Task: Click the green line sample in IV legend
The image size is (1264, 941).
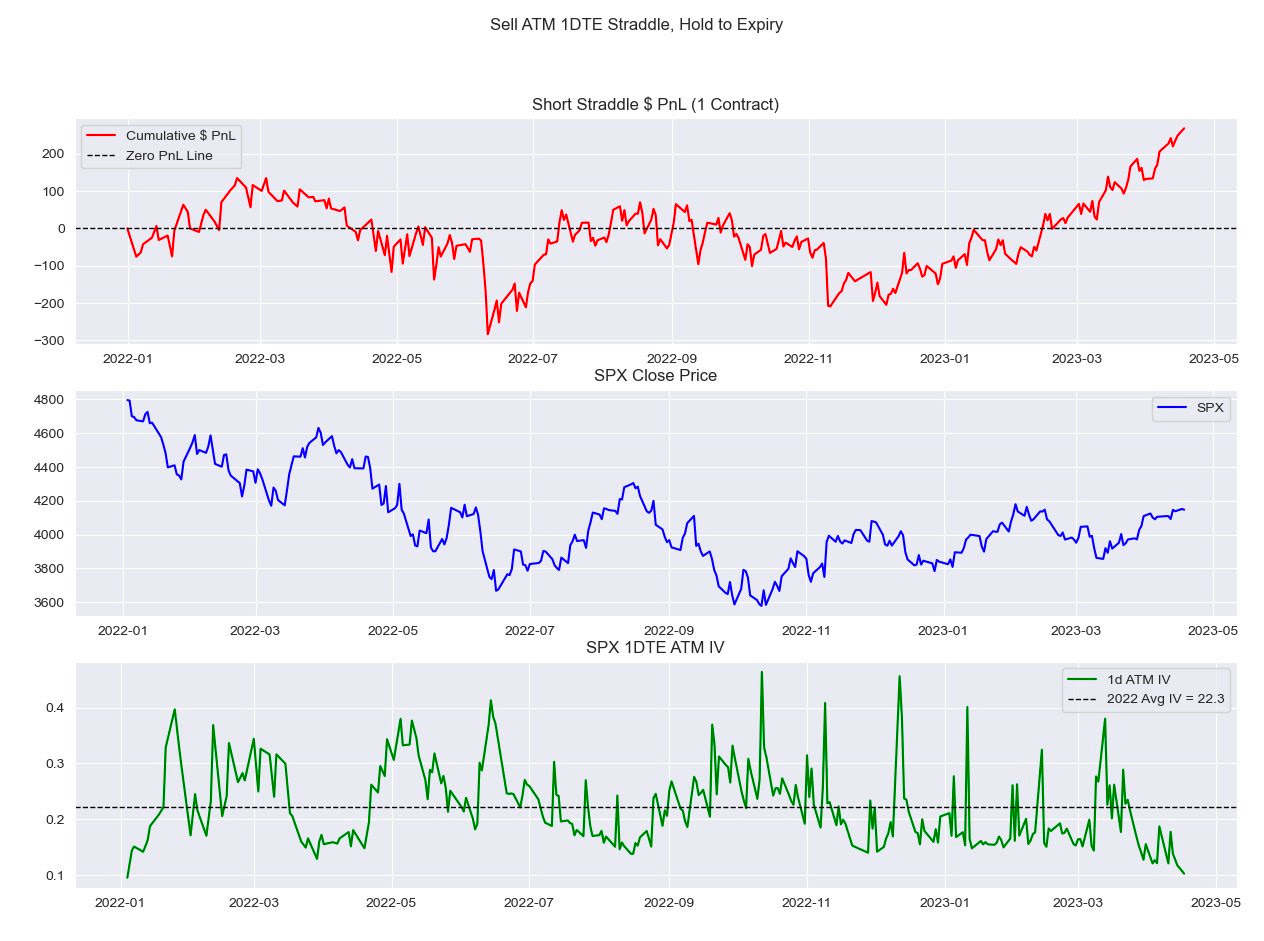Action: coord(1083,680)
